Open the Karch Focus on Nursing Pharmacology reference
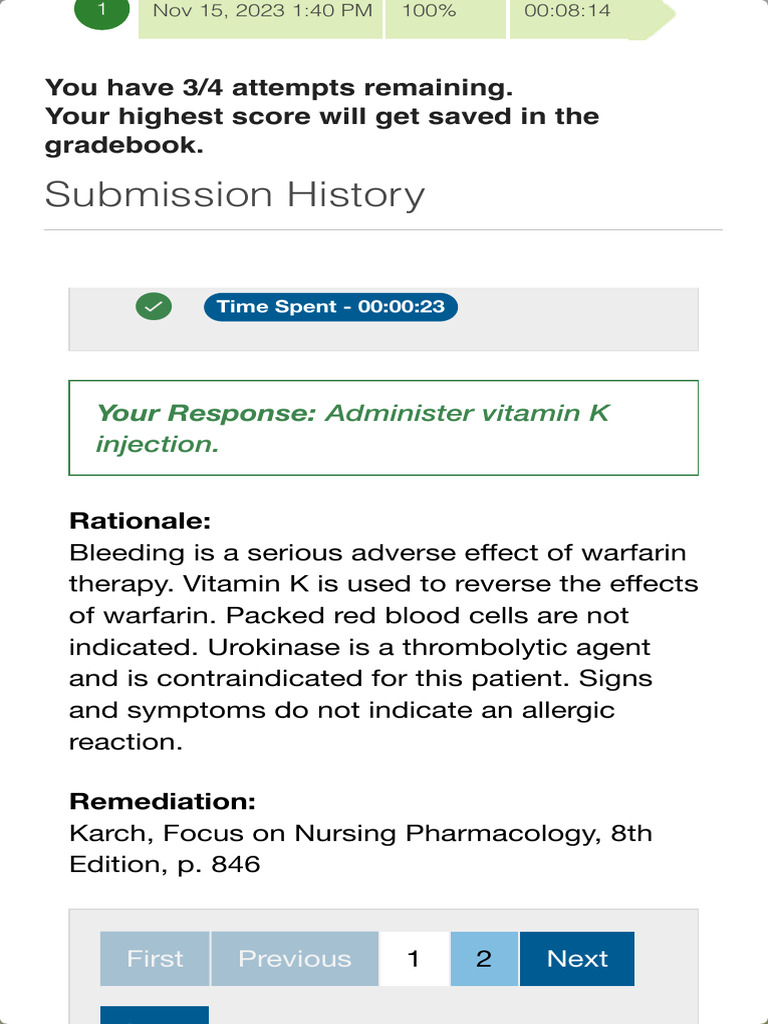This screenshot has width=768, height=1024. point(360,848)
